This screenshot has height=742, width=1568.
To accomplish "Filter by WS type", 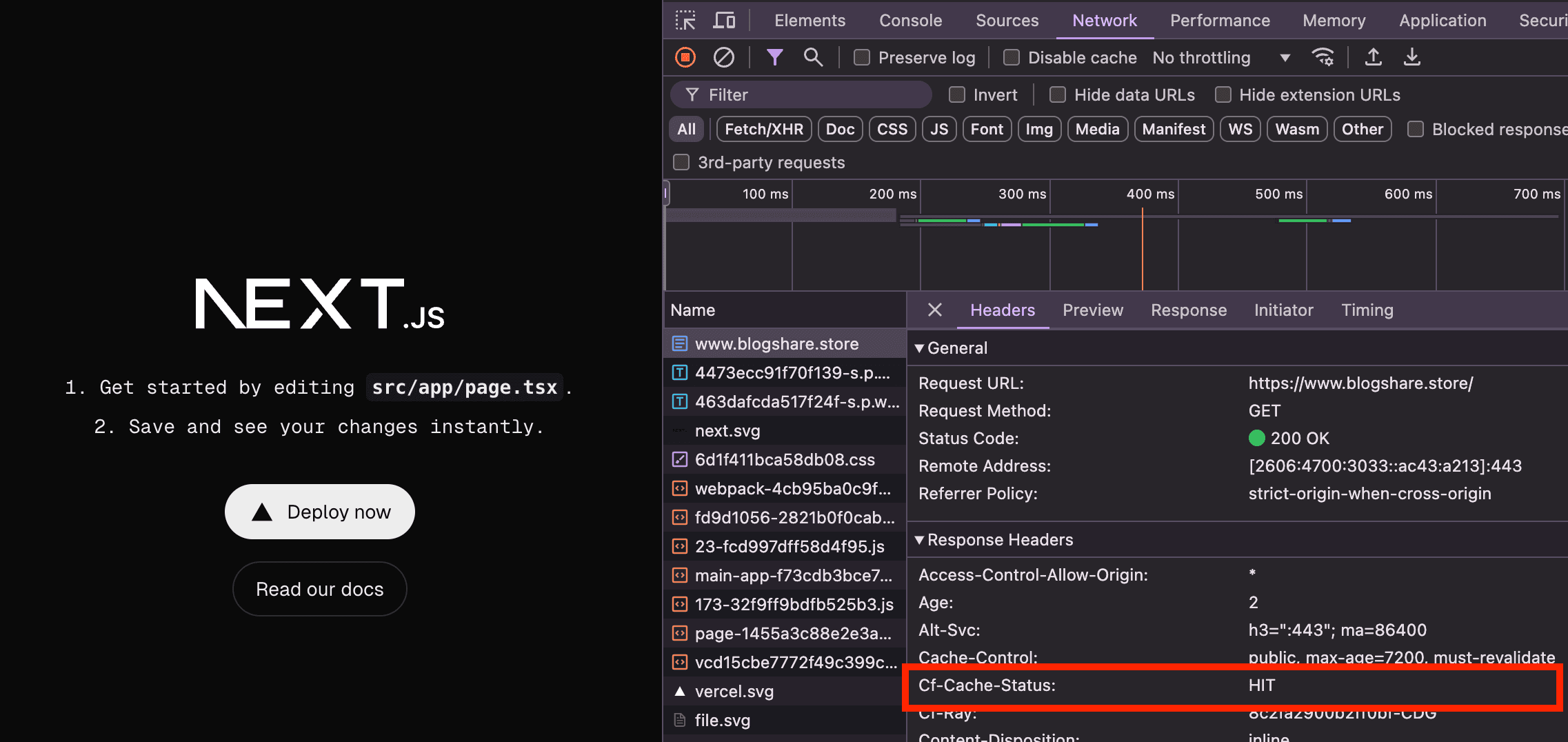I will 1240,129.
